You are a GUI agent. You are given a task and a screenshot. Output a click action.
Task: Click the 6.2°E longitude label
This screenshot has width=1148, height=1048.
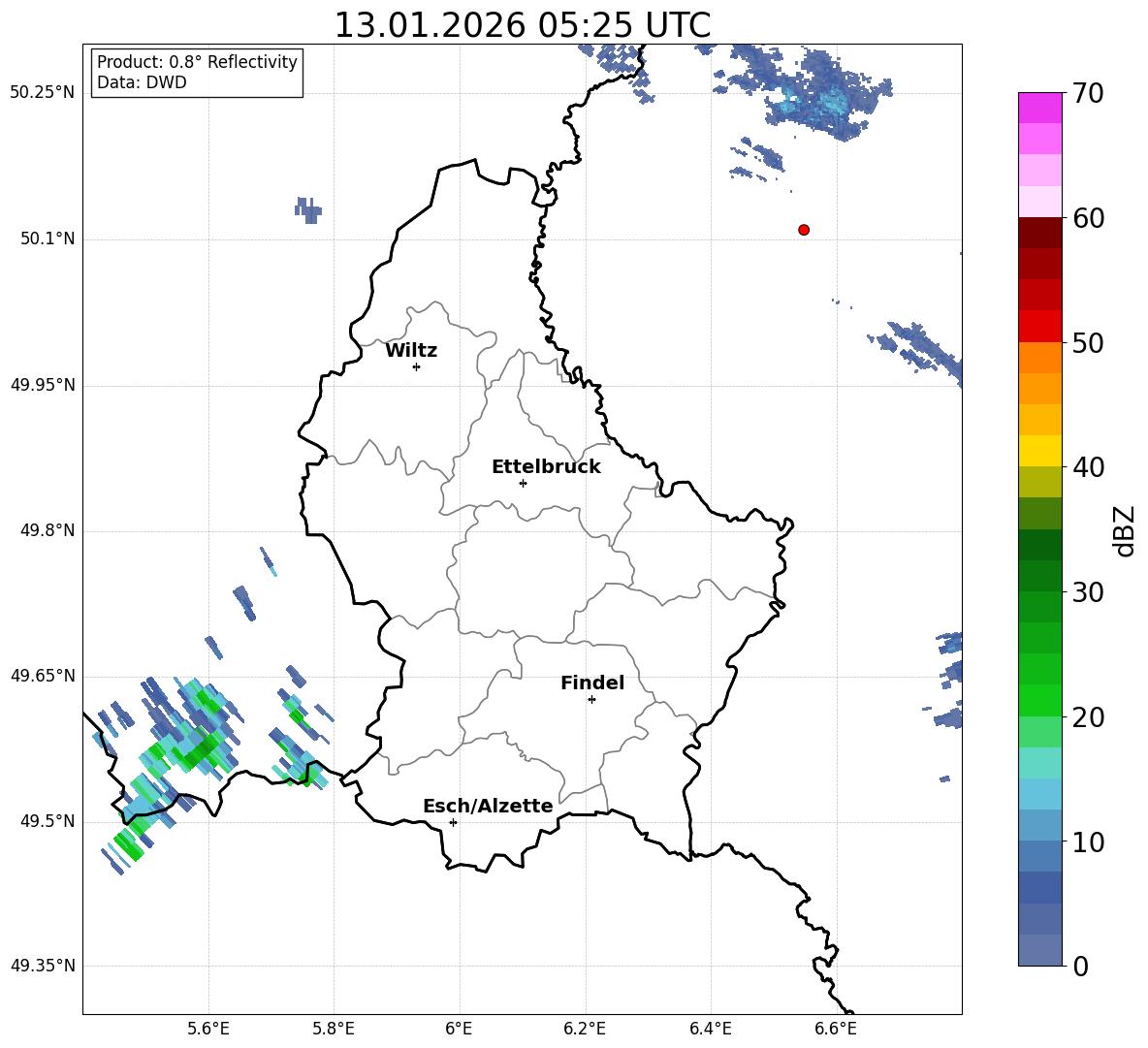coord(585,1029)
